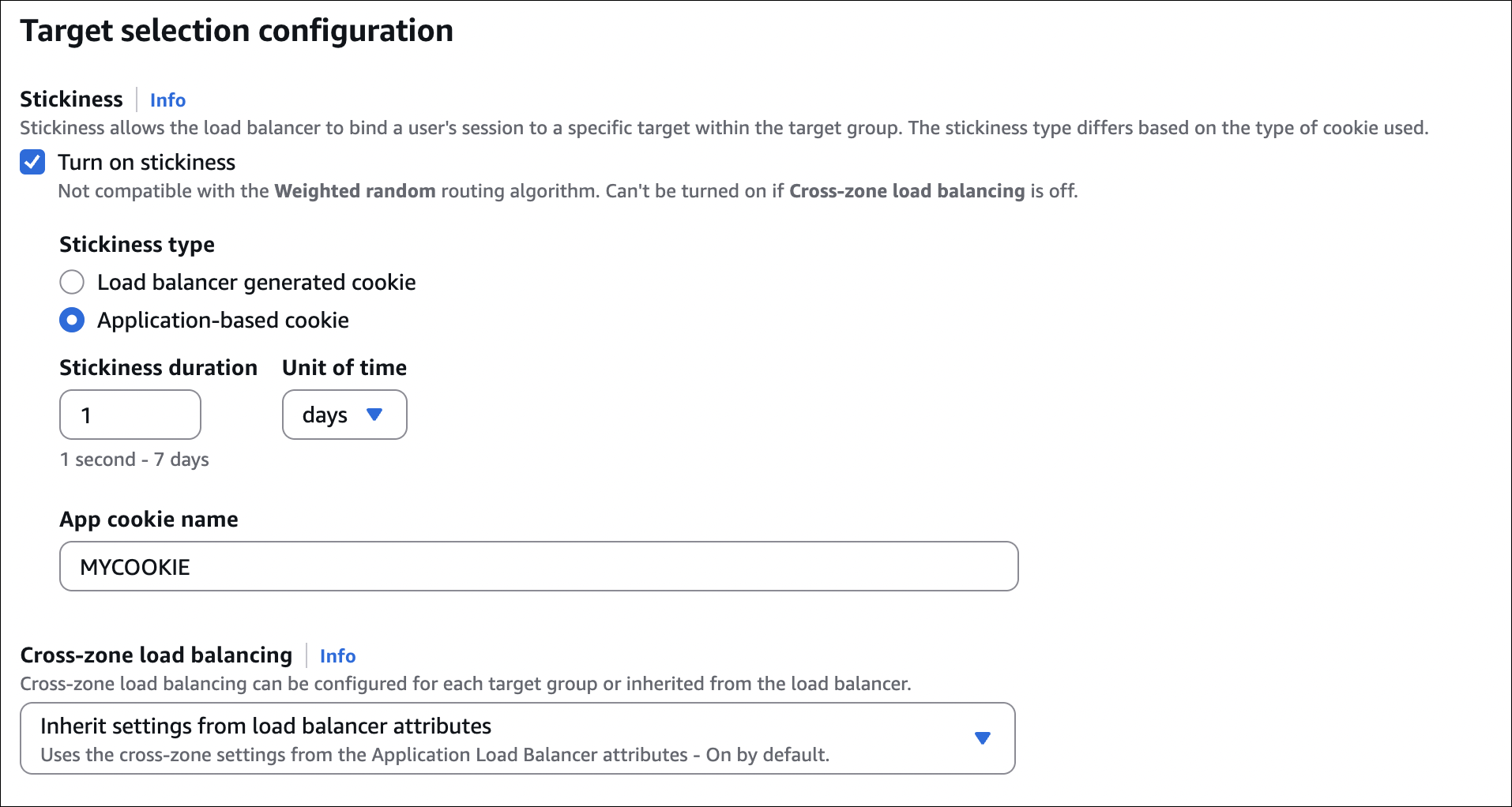This screenshot has height=807, width=1512.
Task: Open the Info link next to Stickiness
Action: click(x=167, y=100)
